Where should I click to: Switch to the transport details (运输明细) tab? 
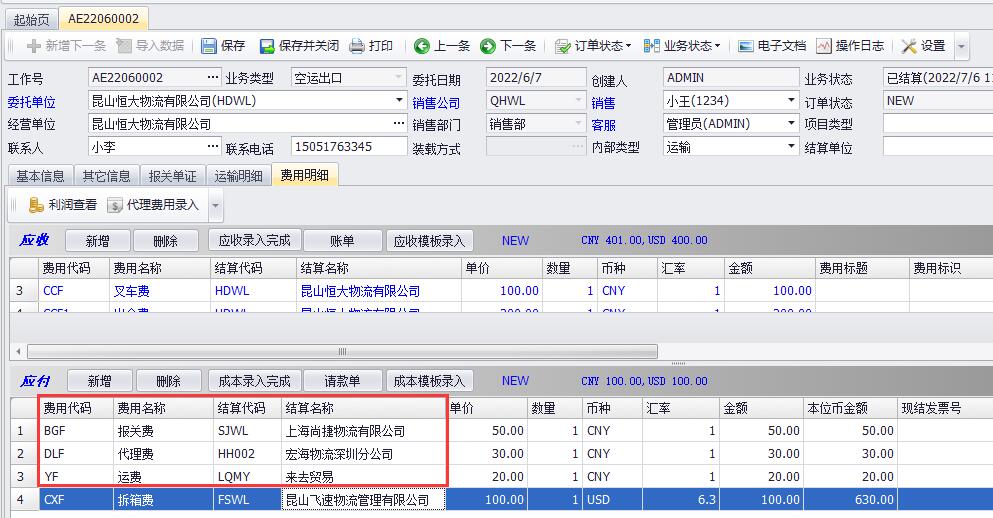pyautogui.click(x=238, y=176)
